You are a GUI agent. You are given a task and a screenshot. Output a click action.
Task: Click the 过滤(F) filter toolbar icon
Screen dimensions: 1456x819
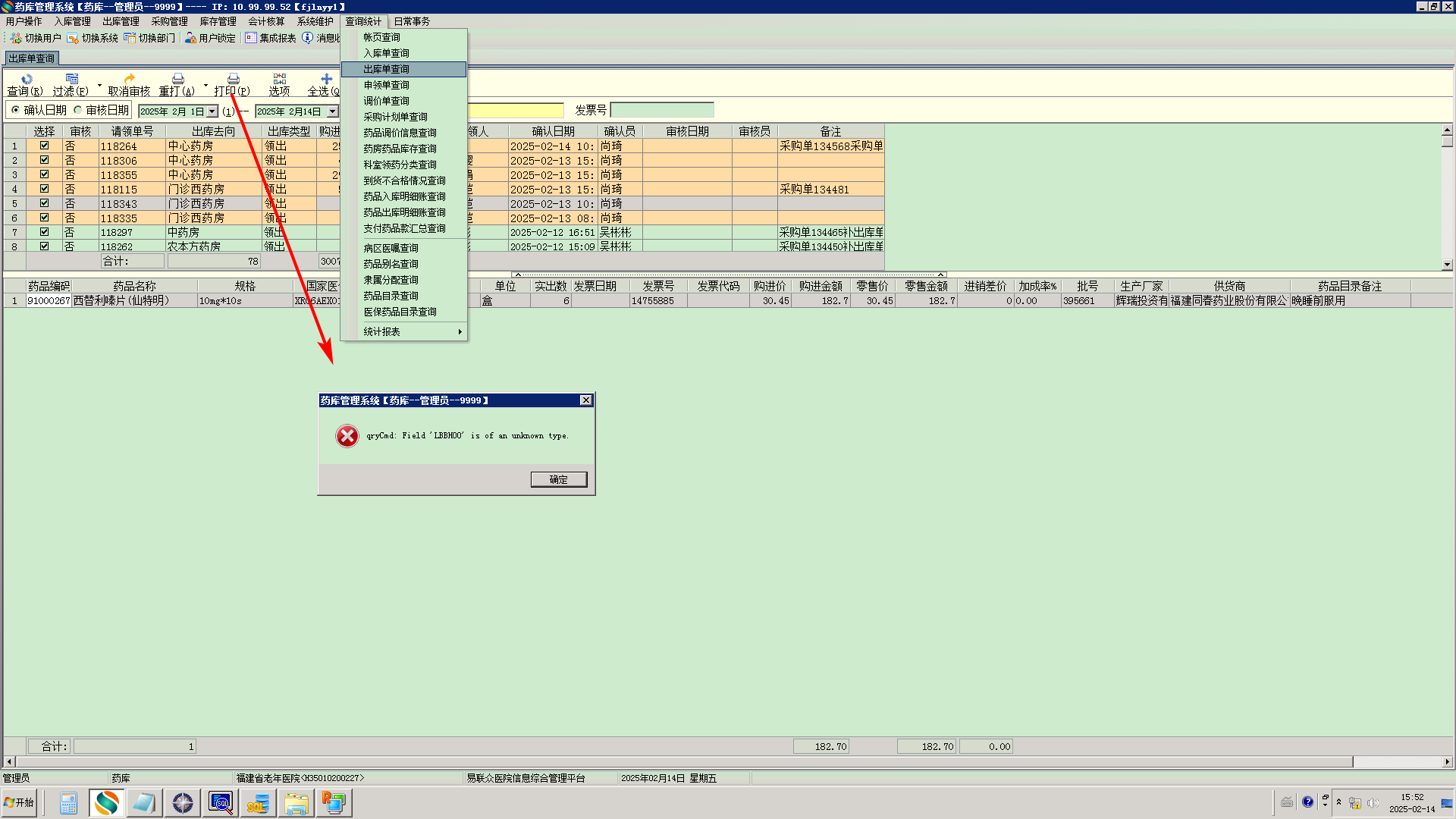[72, 79]
